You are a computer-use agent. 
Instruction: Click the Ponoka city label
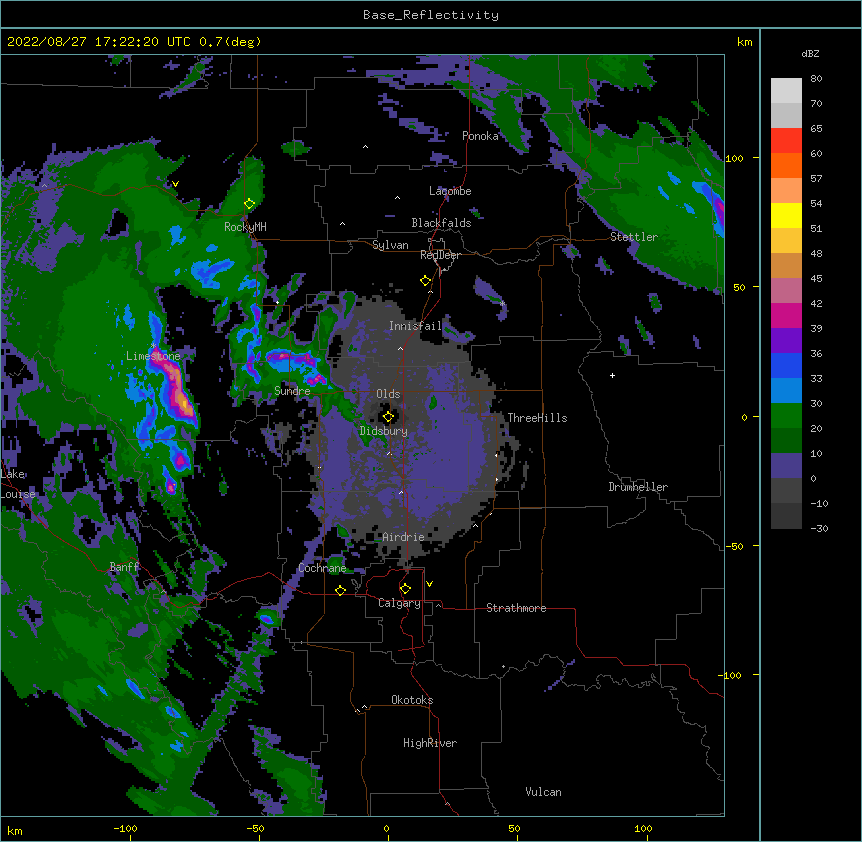coord(480,136)
